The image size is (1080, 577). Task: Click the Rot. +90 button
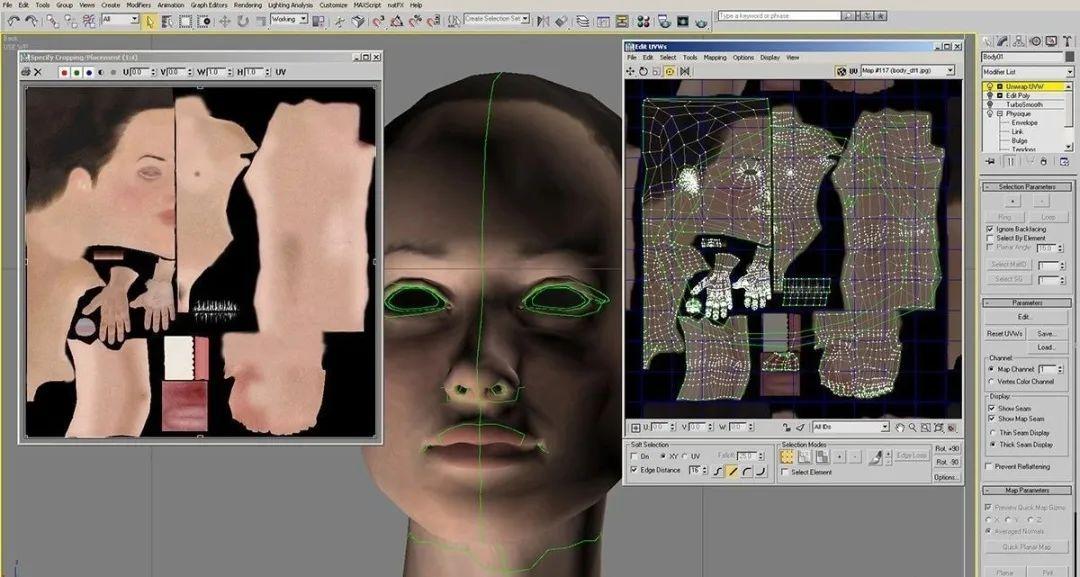(x=946, y=448)
